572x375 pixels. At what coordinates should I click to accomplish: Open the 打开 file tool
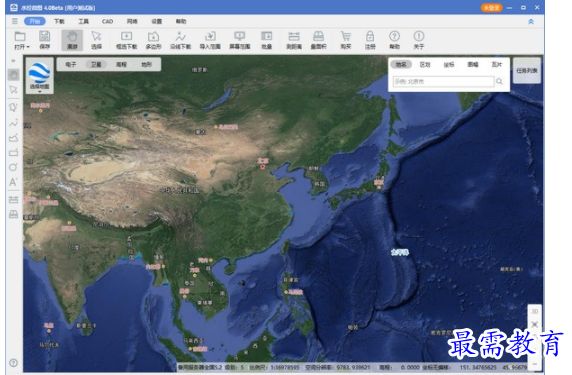pyautogui.click(x=21, y=40)
